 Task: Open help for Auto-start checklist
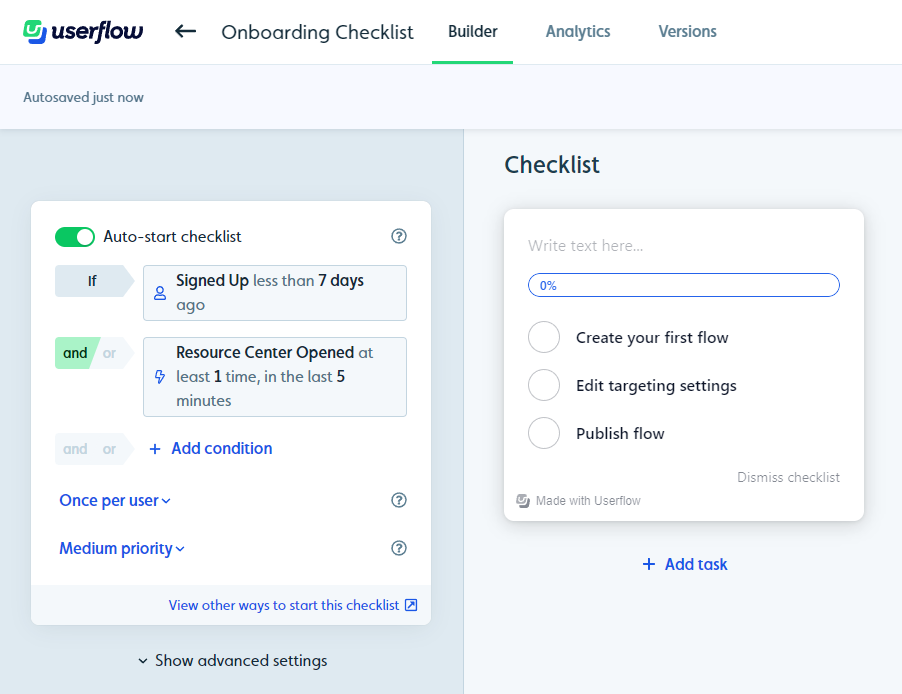click(399, 237)
